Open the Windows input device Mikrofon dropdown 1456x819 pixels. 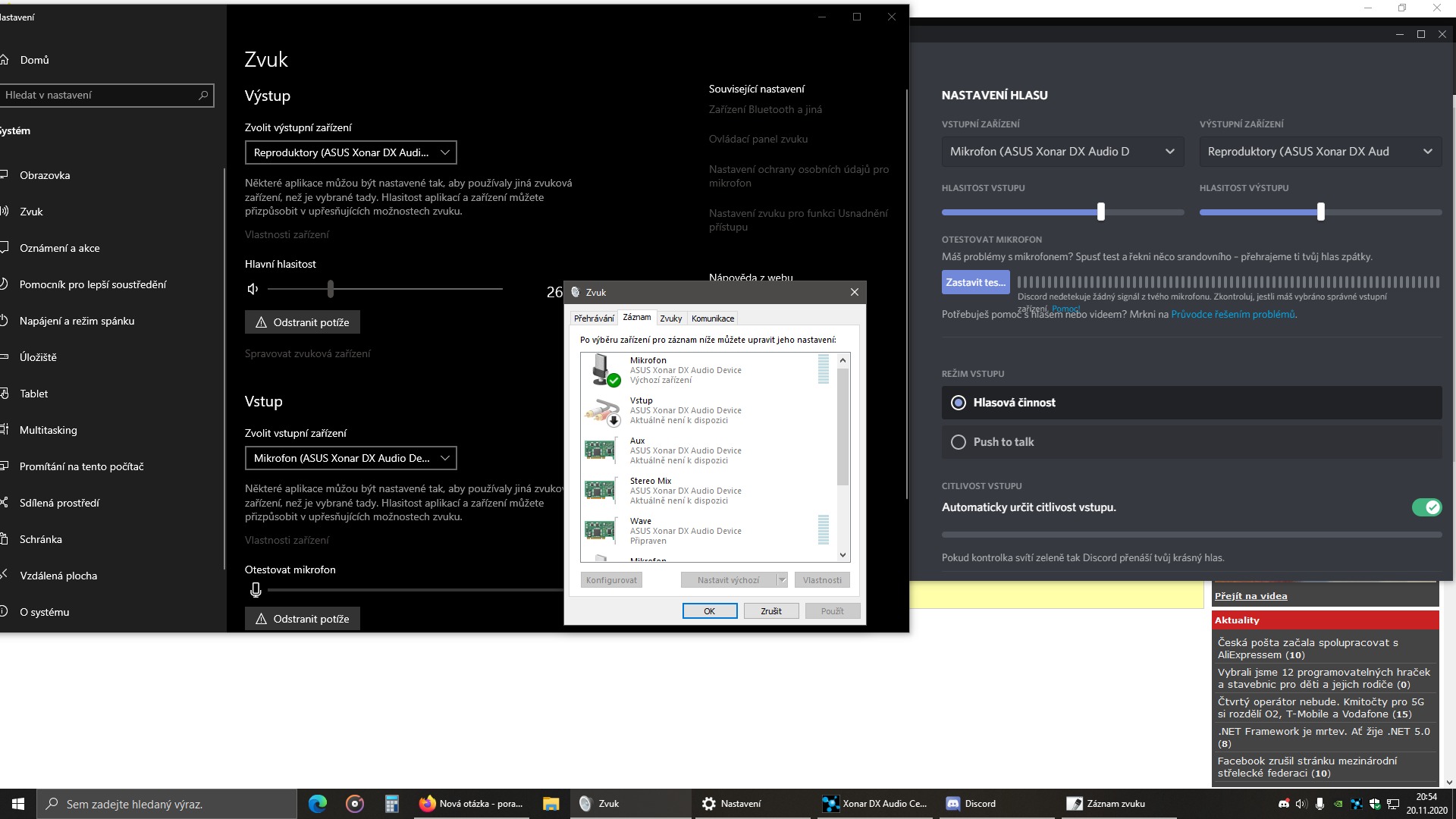351,458
